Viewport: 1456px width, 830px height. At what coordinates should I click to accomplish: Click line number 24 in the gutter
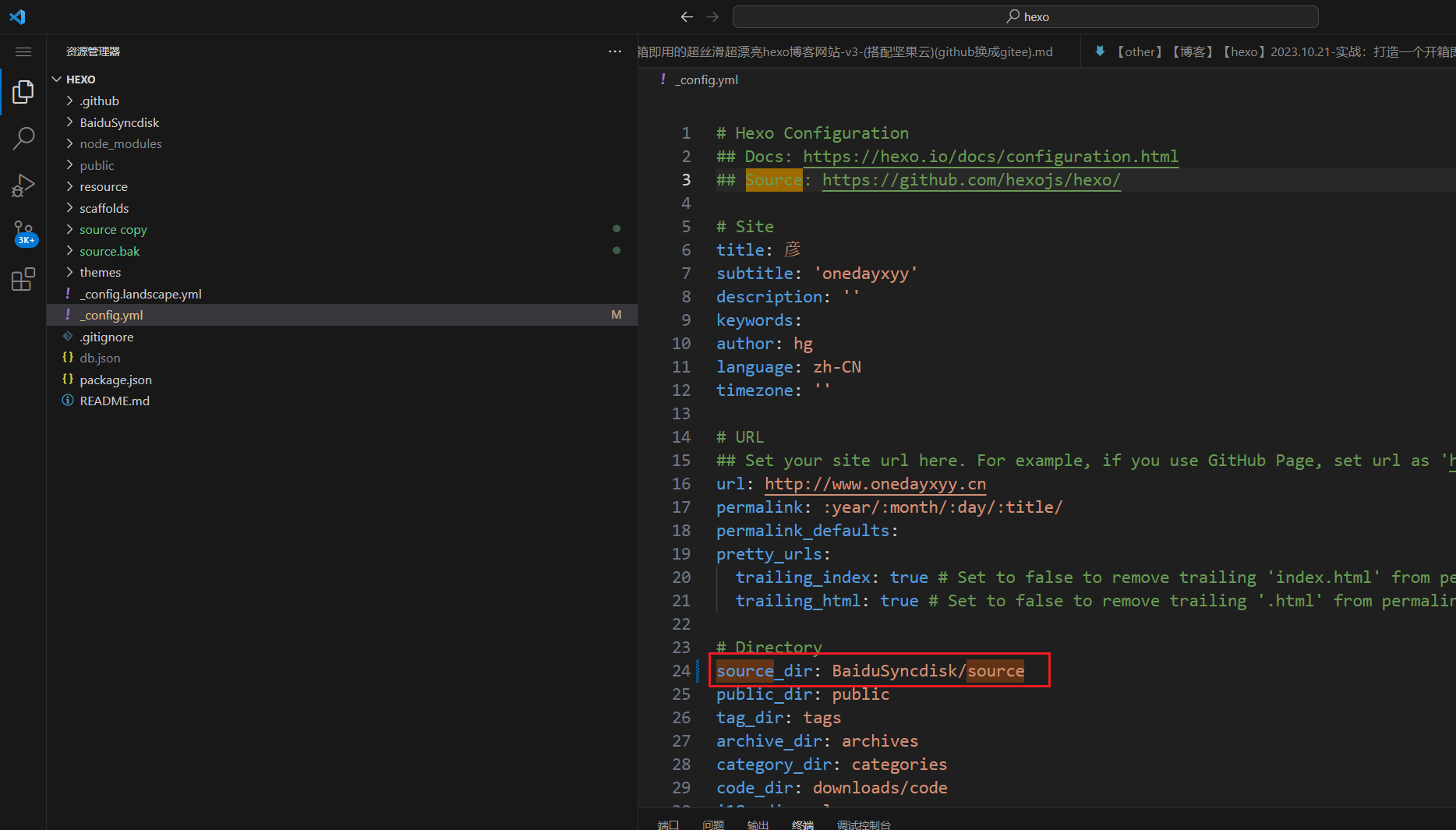pyautogui.click(x=681, y=671)
